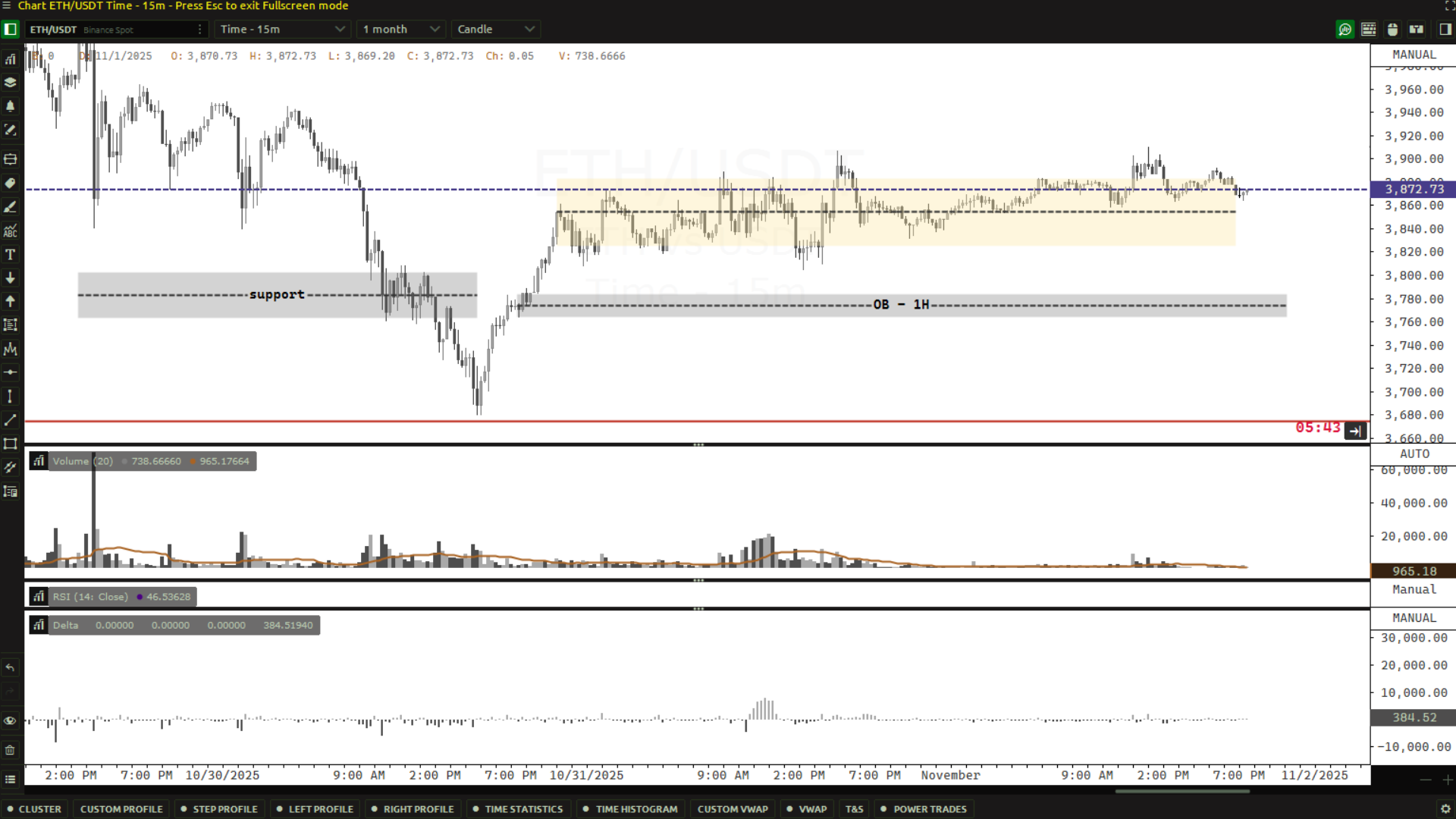Open the layers stack icon

[10, 83]
